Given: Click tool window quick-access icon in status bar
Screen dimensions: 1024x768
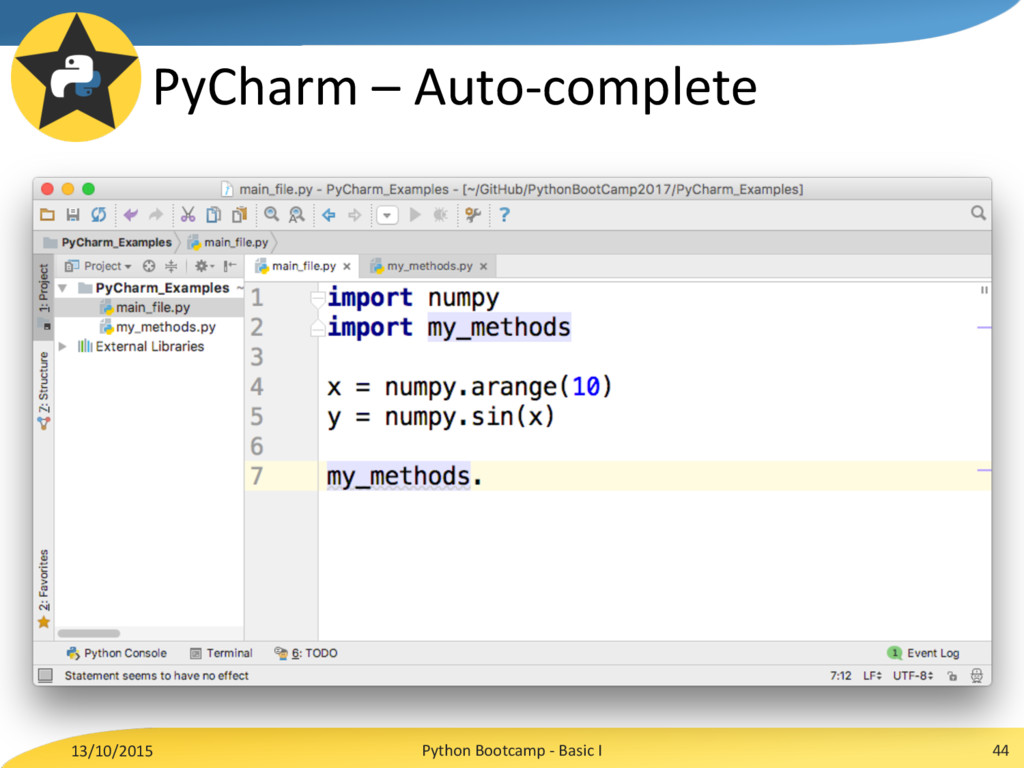Looking at the screenshot, I should tap(45, 675).
